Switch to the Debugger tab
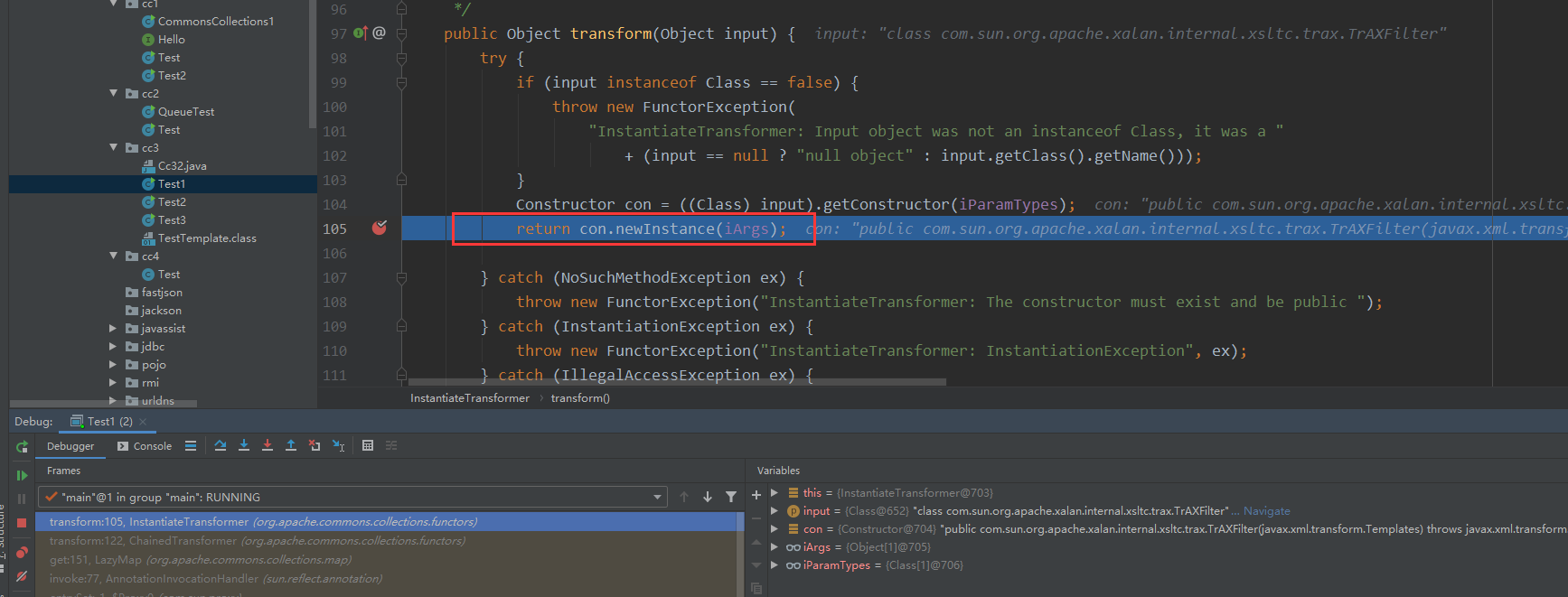Image resolution: width=1568 pixels, height=597 pixels. [70, 446]
